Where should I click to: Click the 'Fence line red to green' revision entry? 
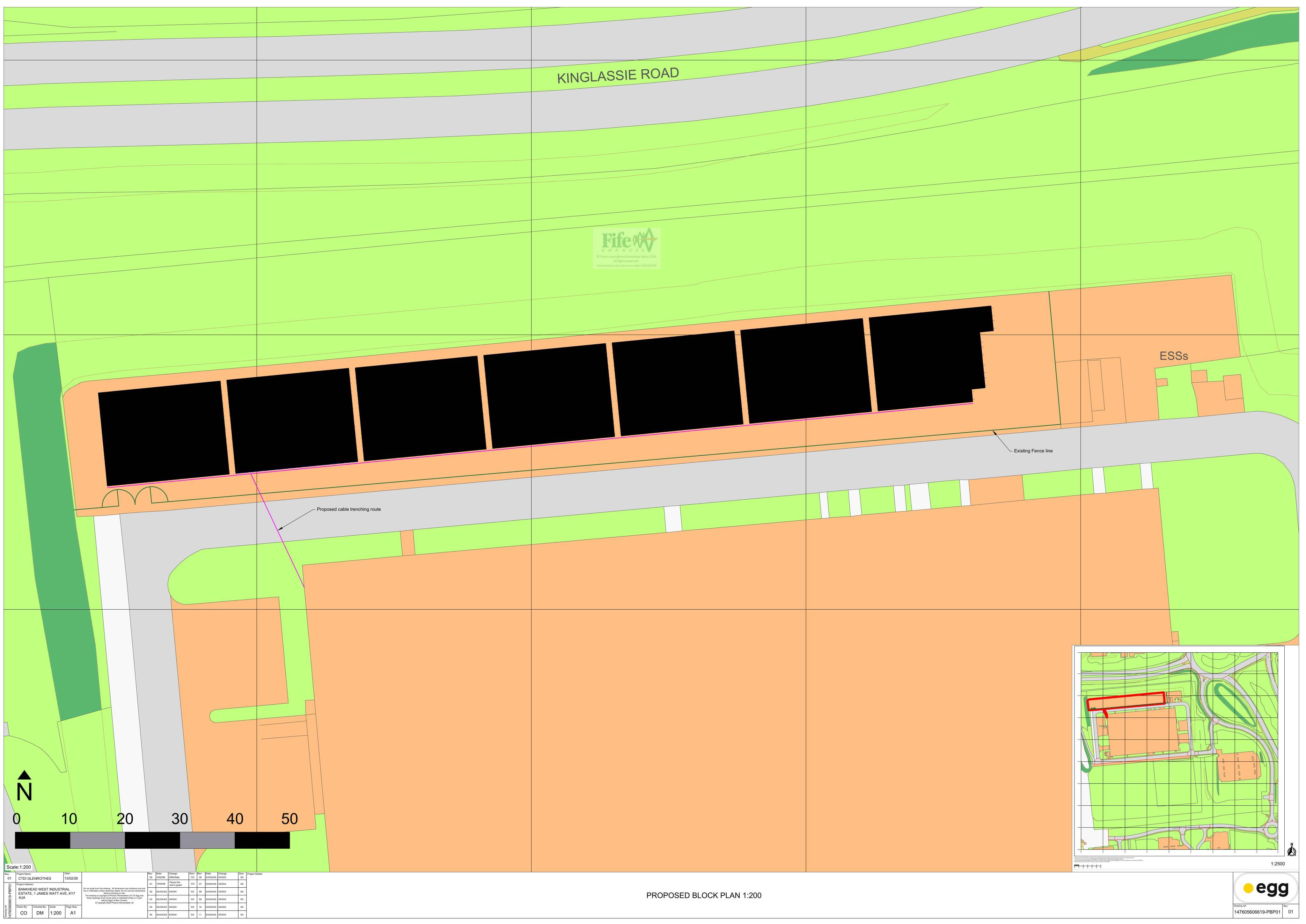click(176, 884)
